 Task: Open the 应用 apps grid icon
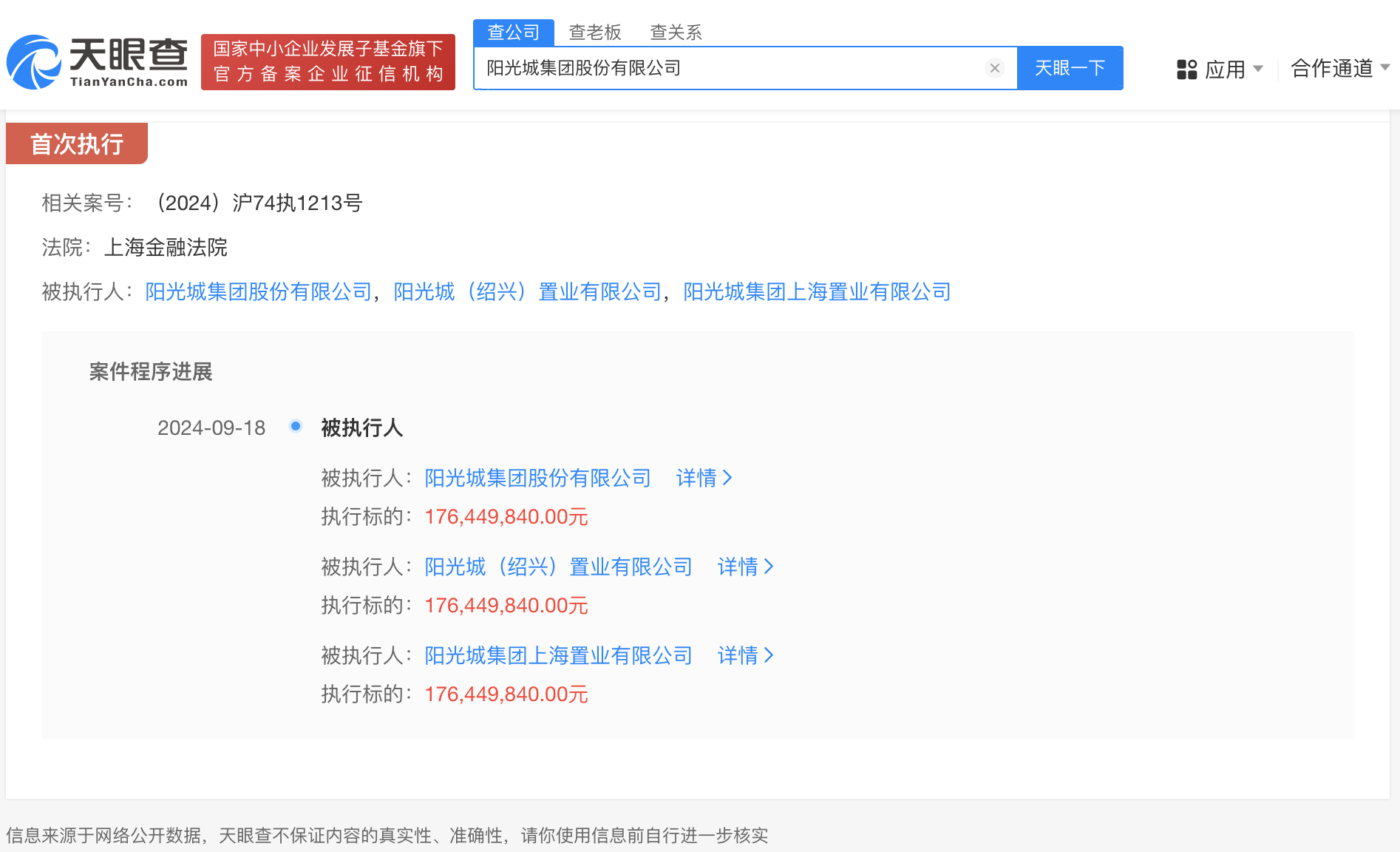pos(1186,68)
